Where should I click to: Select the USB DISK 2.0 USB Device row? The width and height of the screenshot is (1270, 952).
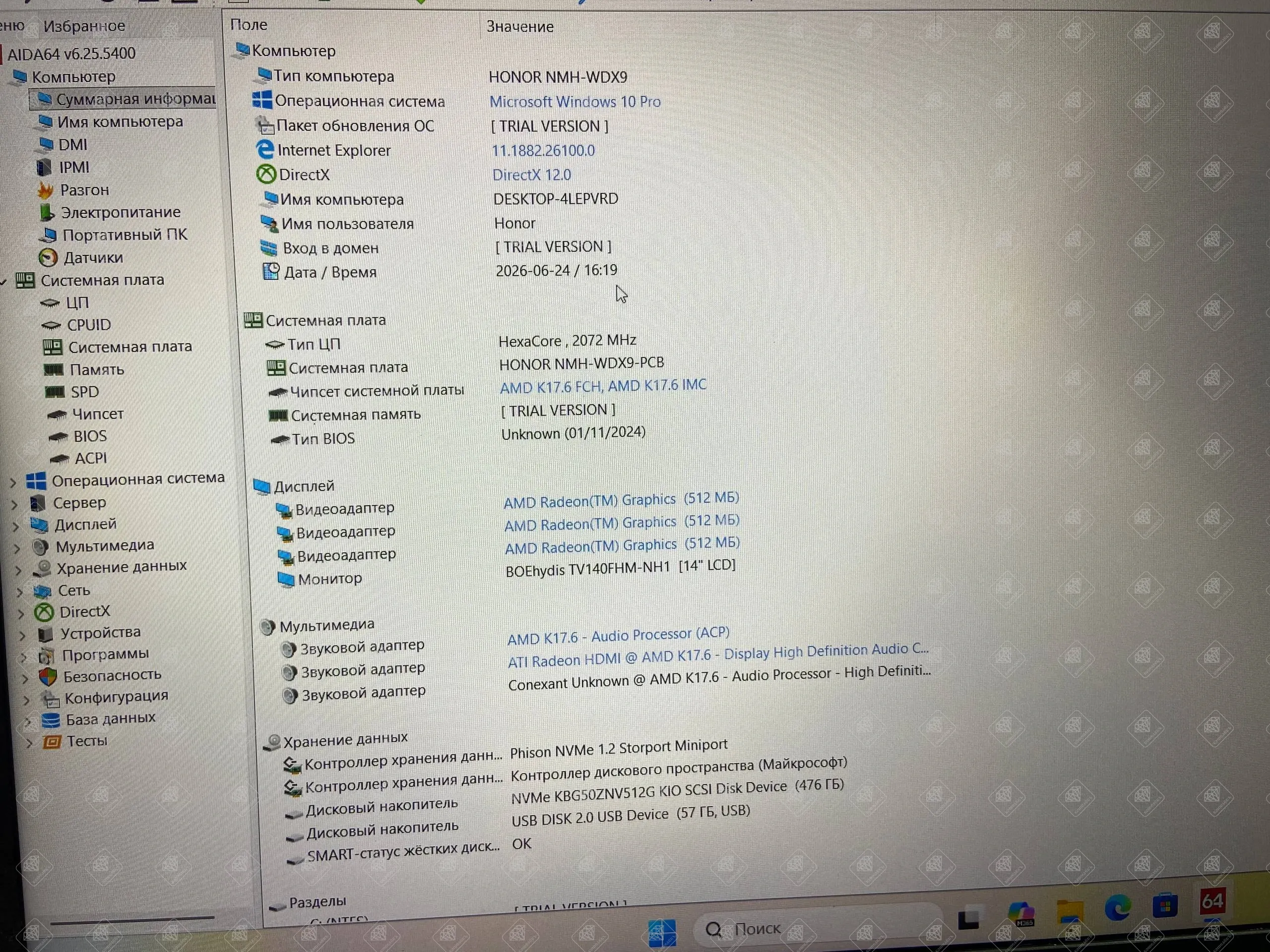631,816
